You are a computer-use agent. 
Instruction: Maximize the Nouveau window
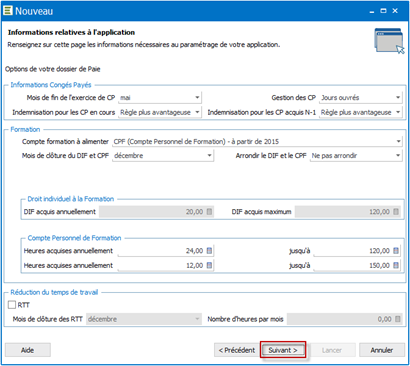pos(383,11)
